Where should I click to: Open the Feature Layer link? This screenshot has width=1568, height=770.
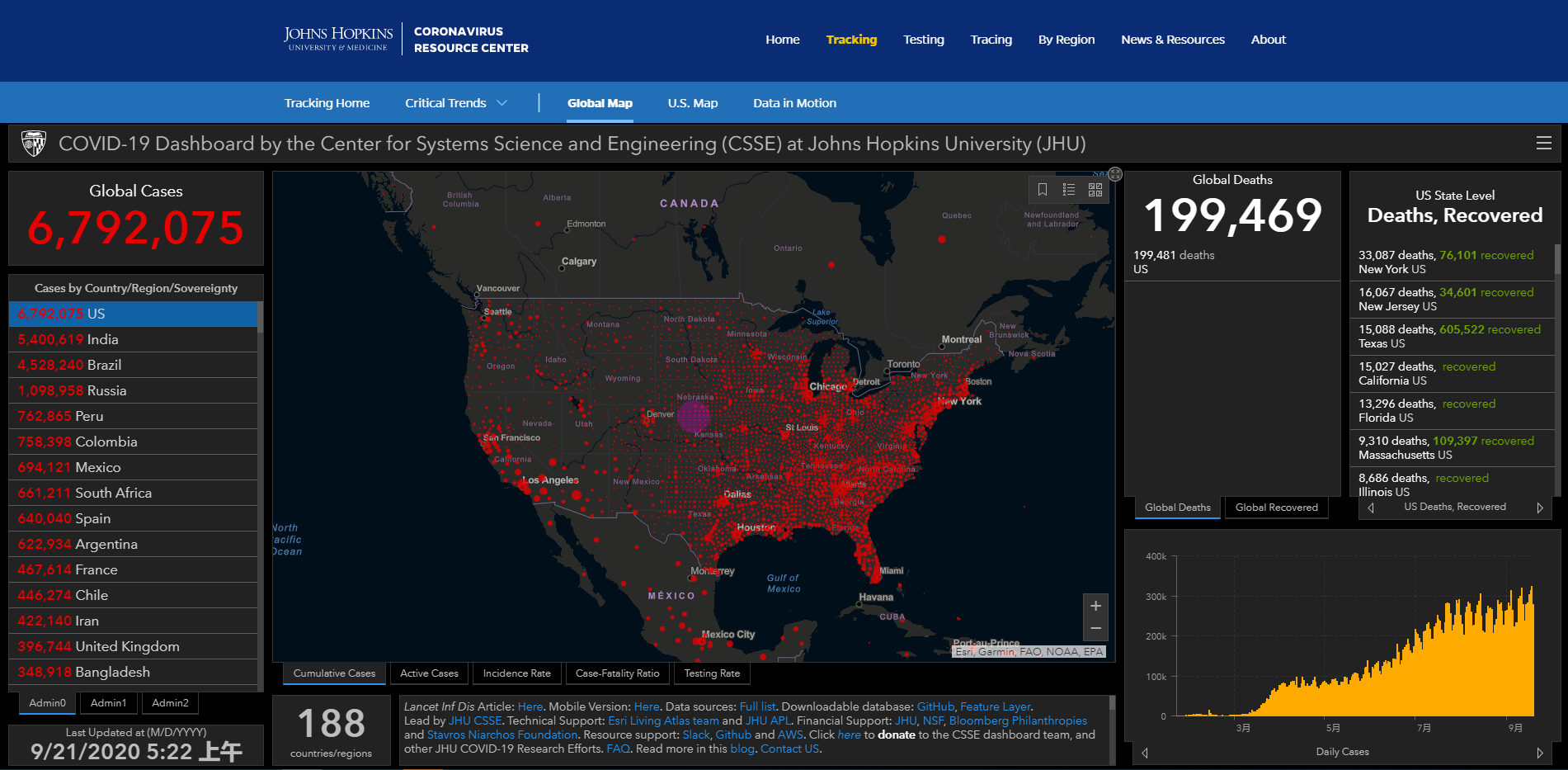tap(996, 706)
